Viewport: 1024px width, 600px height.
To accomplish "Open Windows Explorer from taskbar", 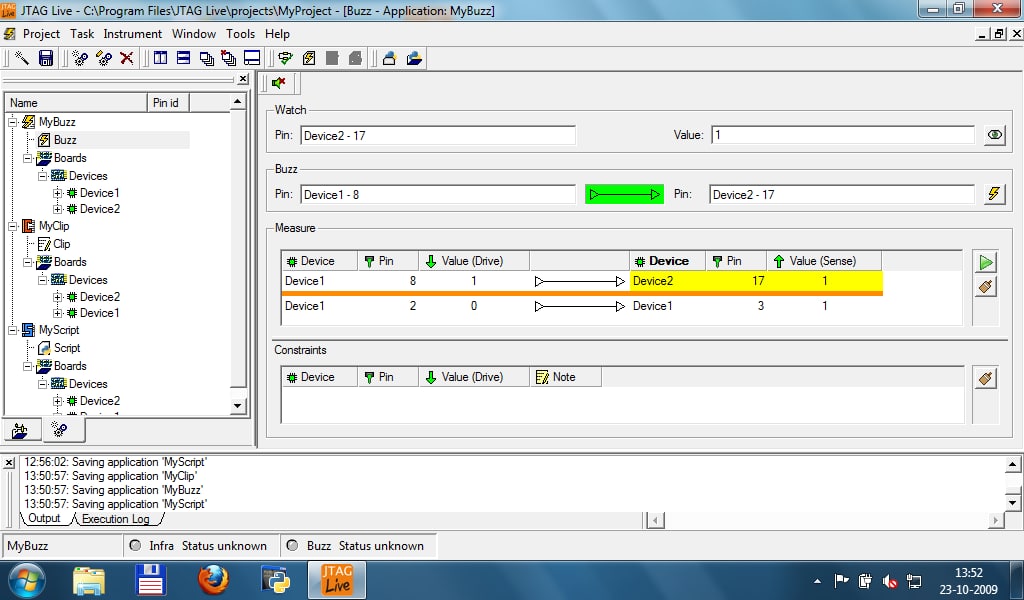I will pos(89,580).
